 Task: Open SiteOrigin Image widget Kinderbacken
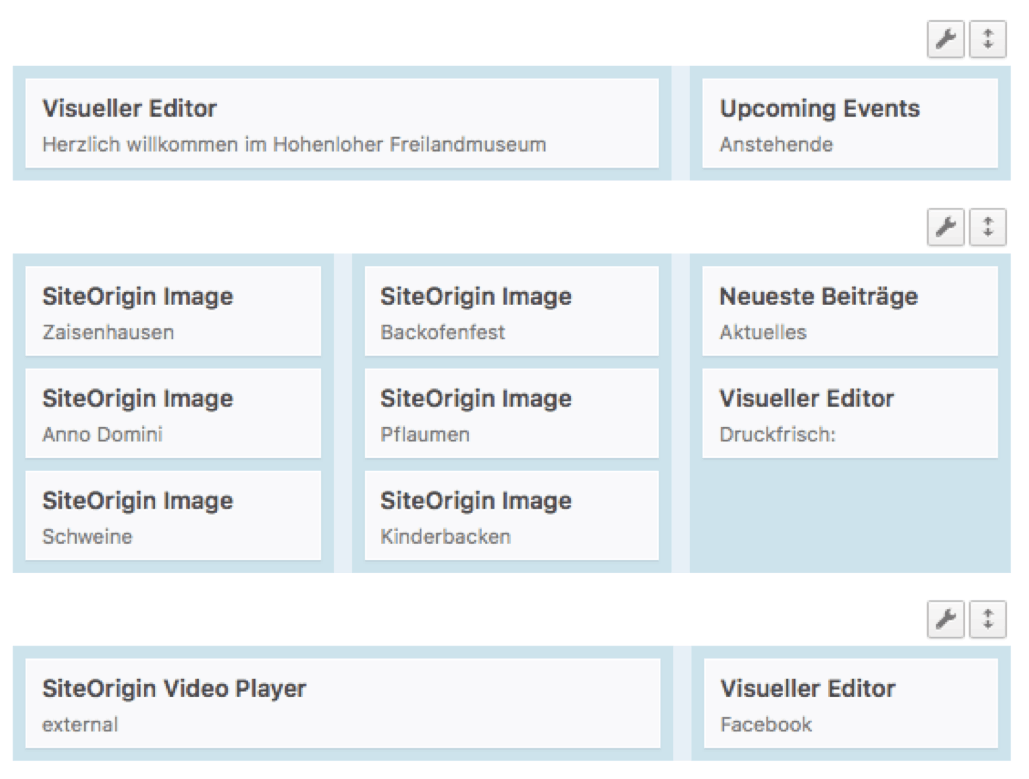(511, 516)
